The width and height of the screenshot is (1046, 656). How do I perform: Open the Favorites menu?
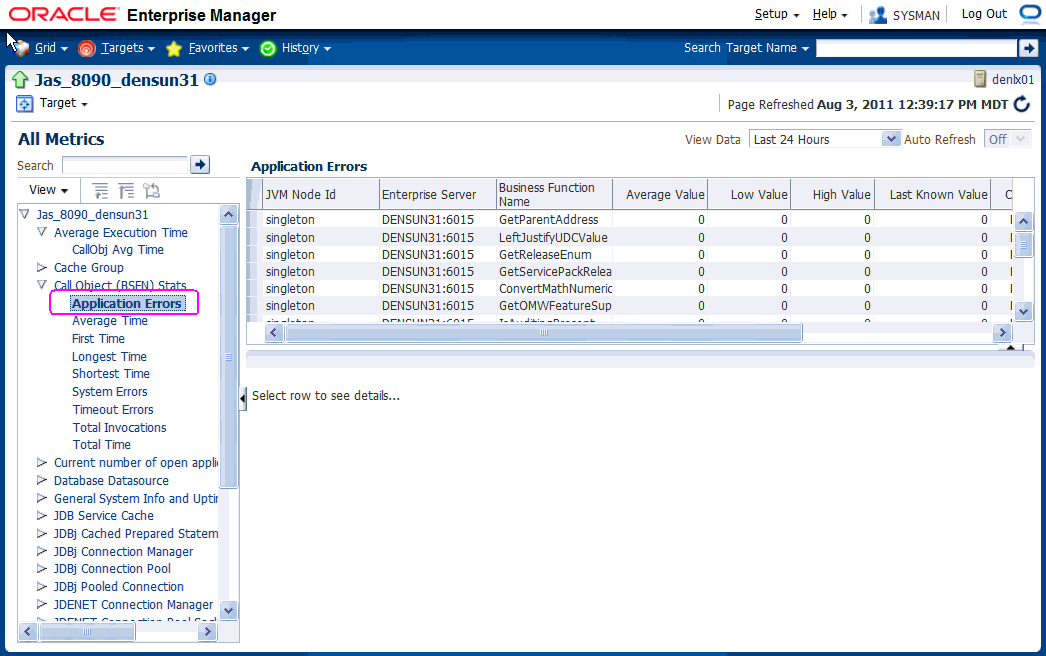point(219,48)
